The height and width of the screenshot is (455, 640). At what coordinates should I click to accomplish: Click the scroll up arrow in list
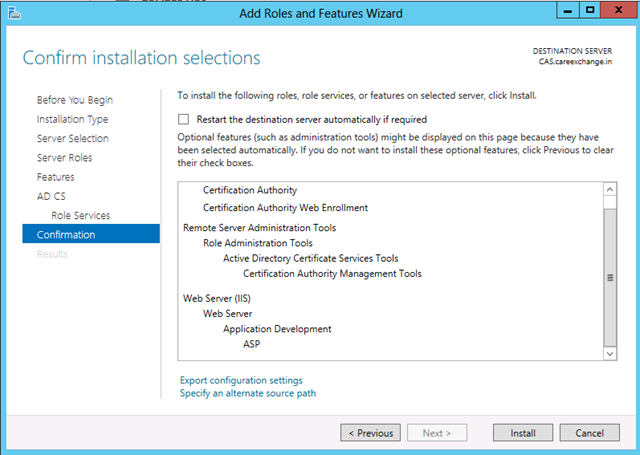click(x=610, y=189)
